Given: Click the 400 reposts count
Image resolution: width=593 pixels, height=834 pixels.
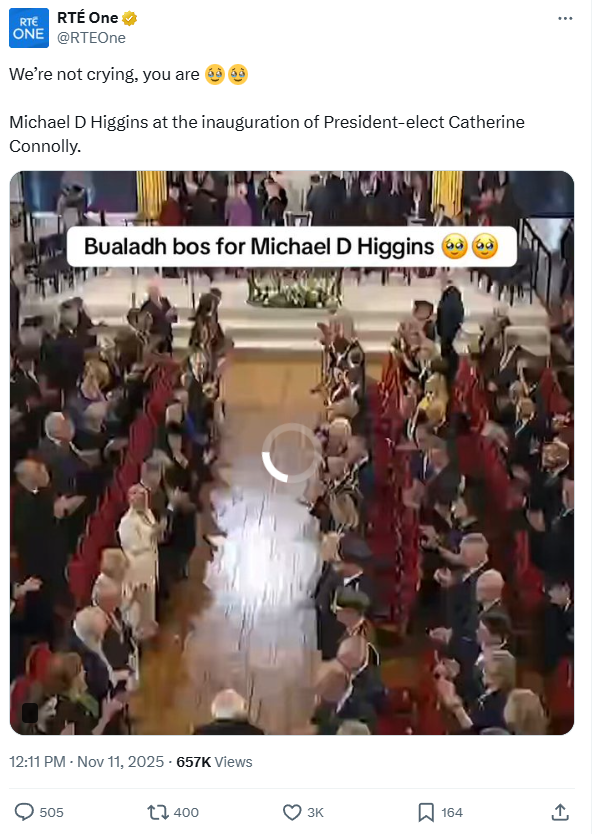Looking at the screenshot, I should [x=186, y=813].
